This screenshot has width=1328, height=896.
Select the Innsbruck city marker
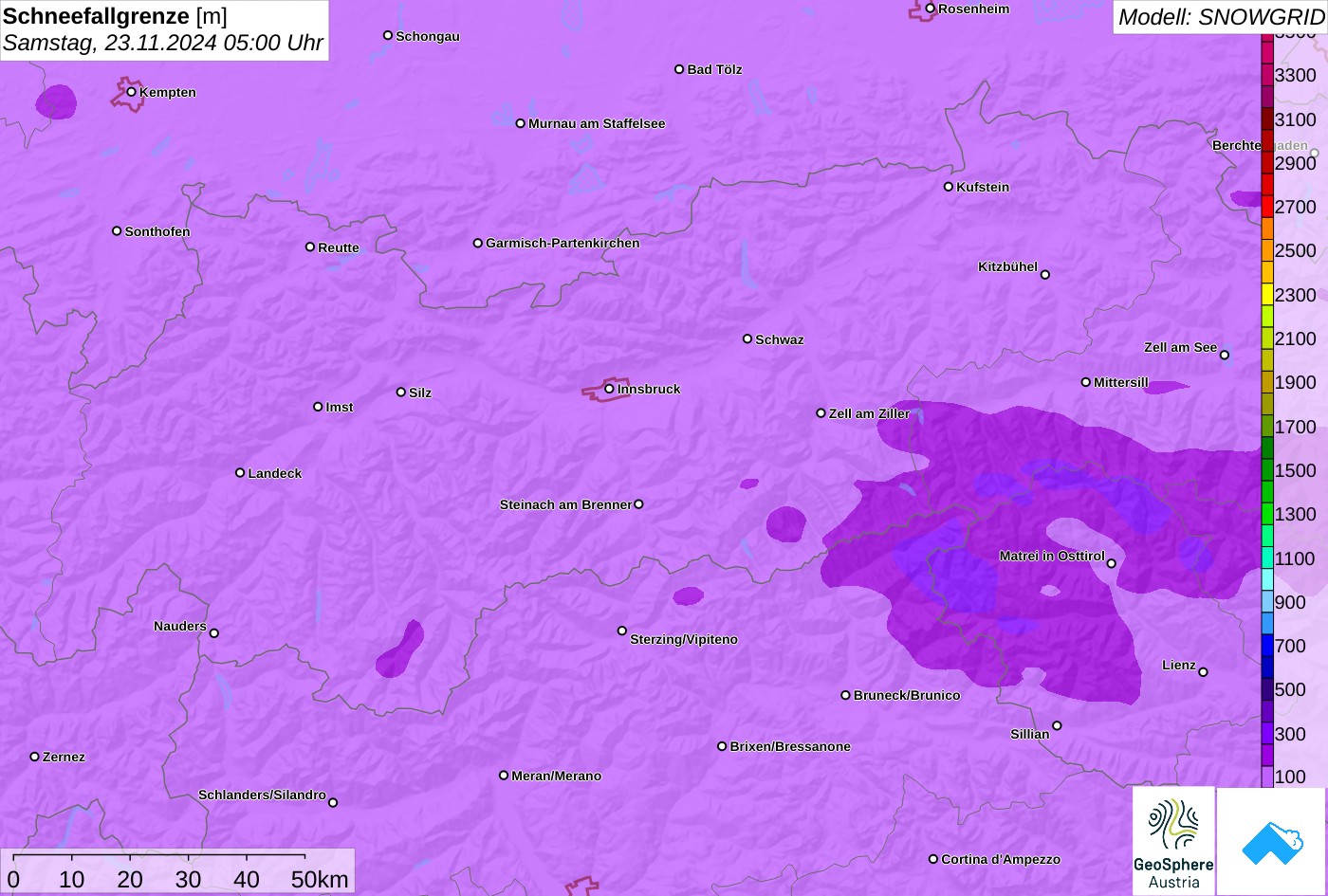pyautogui.click(x=609, y=389)
